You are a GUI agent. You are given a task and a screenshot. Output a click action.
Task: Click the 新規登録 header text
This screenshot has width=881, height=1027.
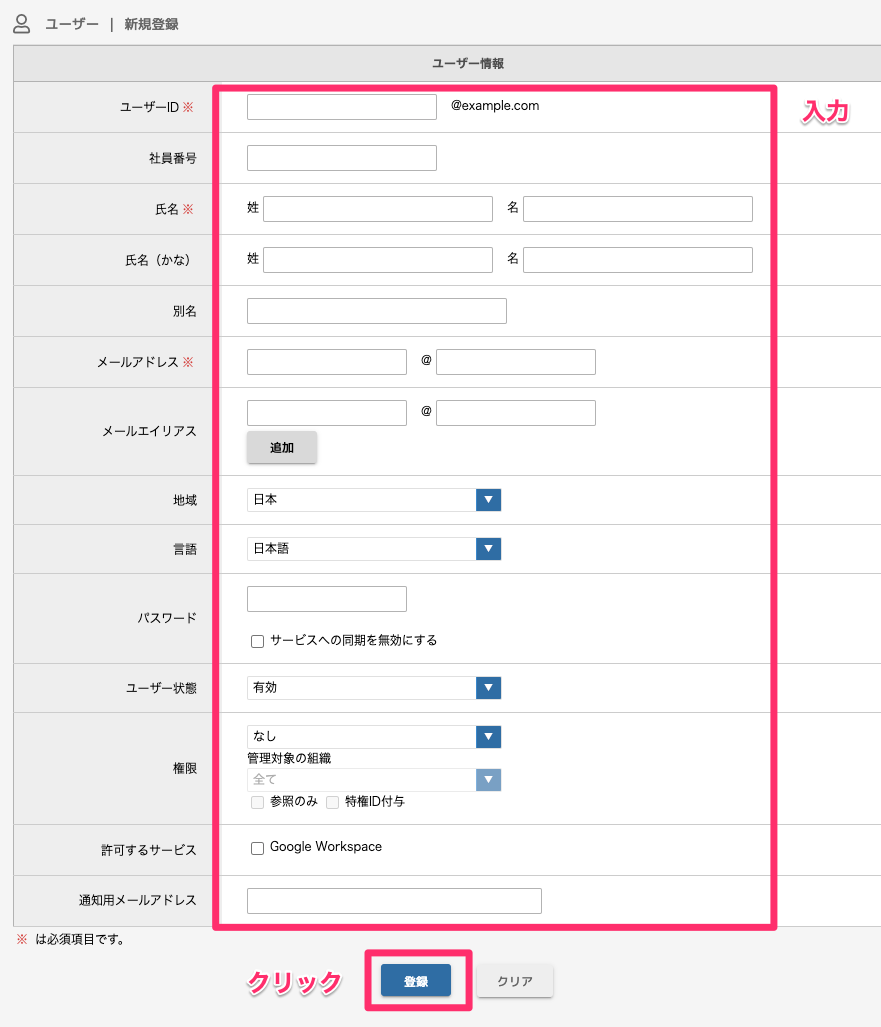[x=151, y=24]
